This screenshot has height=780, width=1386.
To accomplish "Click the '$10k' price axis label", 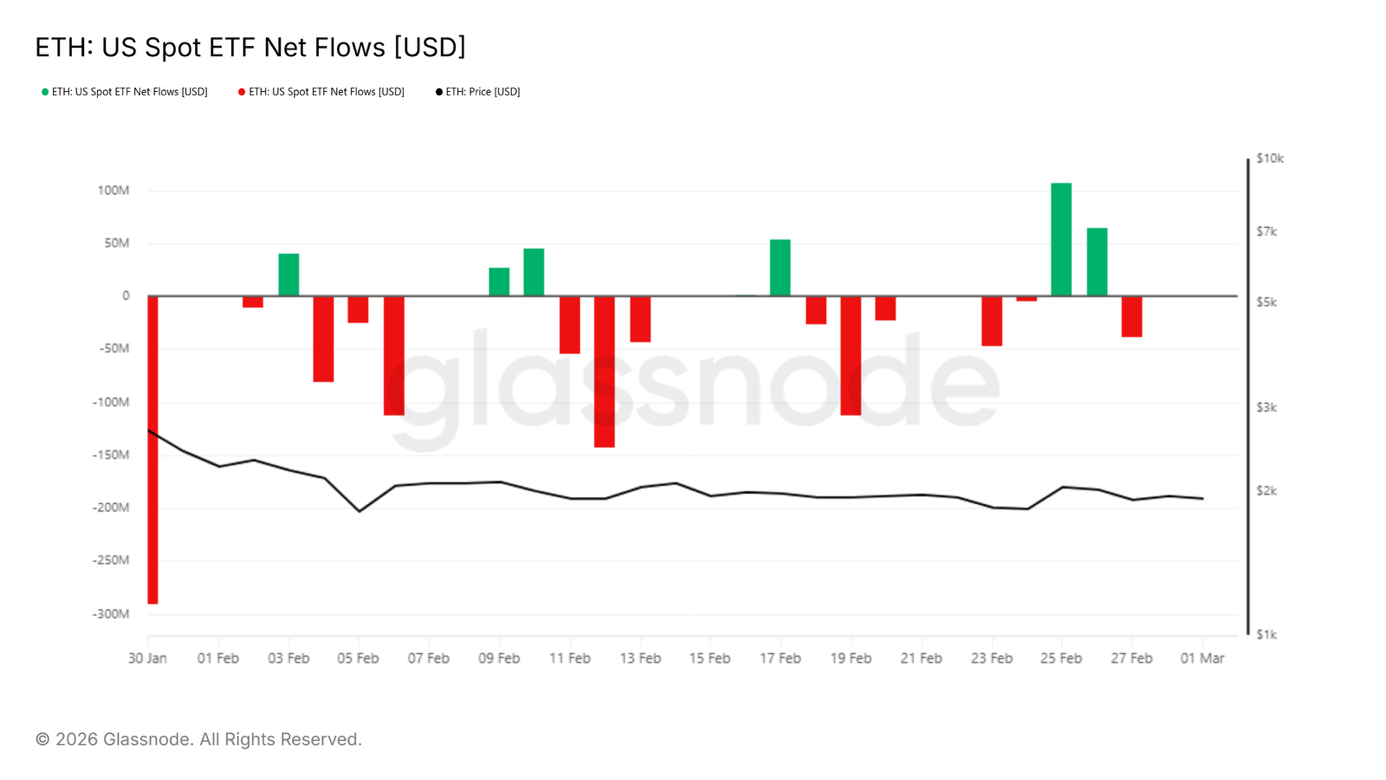I will 1270,159.
